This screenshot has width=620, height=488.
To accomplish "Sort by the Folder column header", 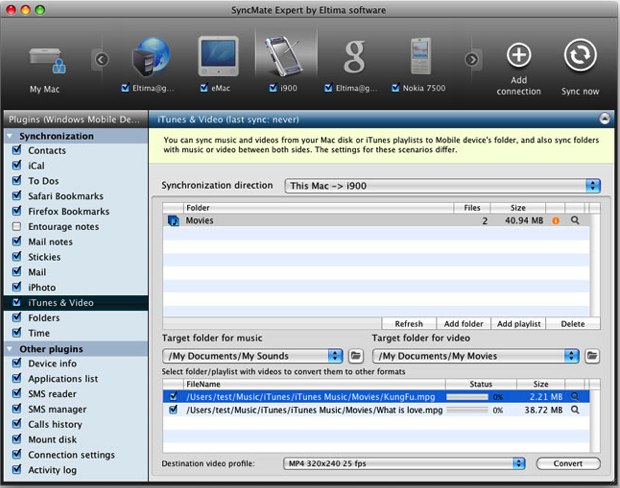I will coord(318,208).
